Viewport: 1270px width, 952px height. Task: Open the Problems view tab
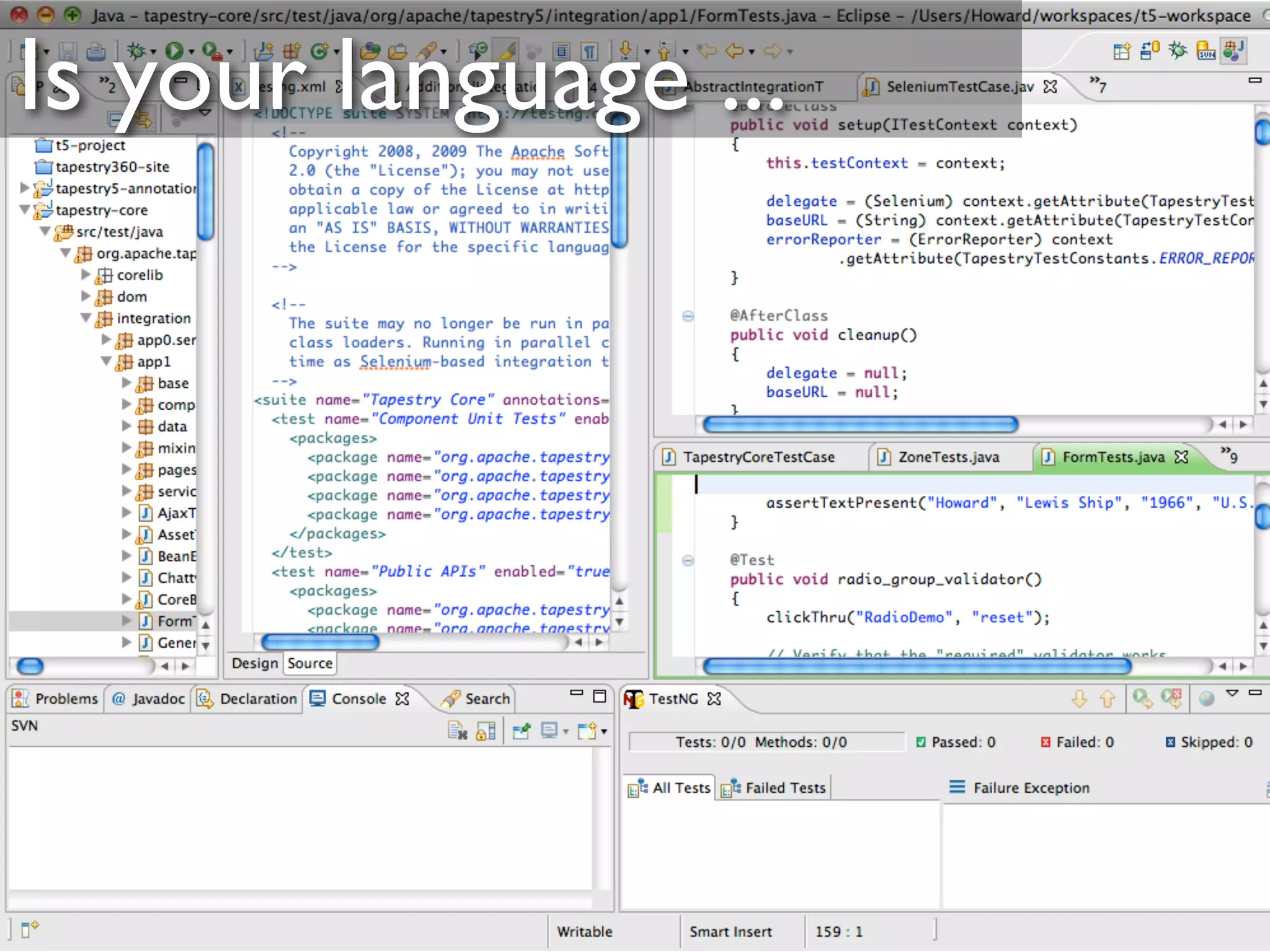click(56, 699)
